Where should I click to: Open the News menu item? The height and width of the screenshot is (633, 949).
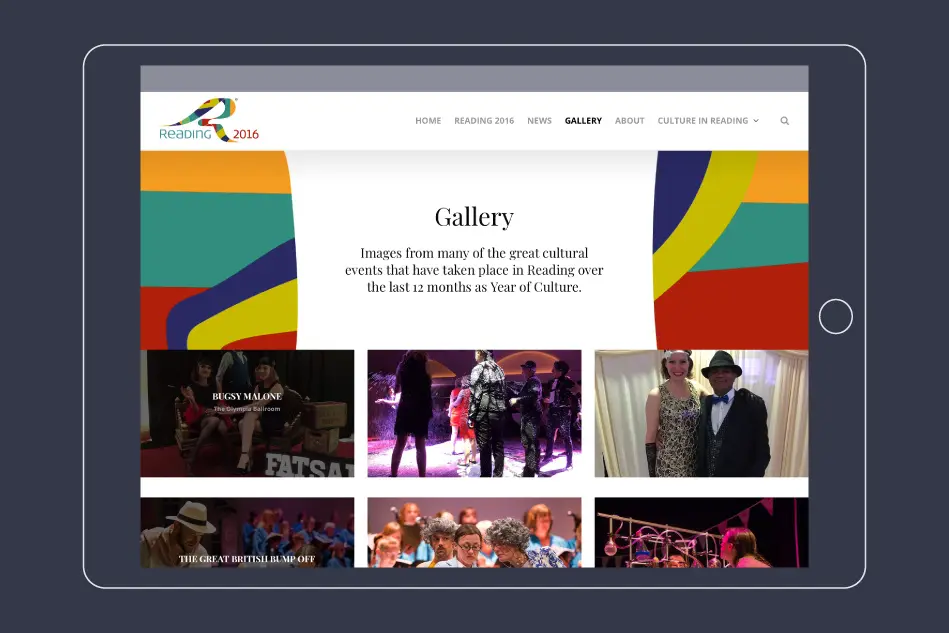point(539,121)
